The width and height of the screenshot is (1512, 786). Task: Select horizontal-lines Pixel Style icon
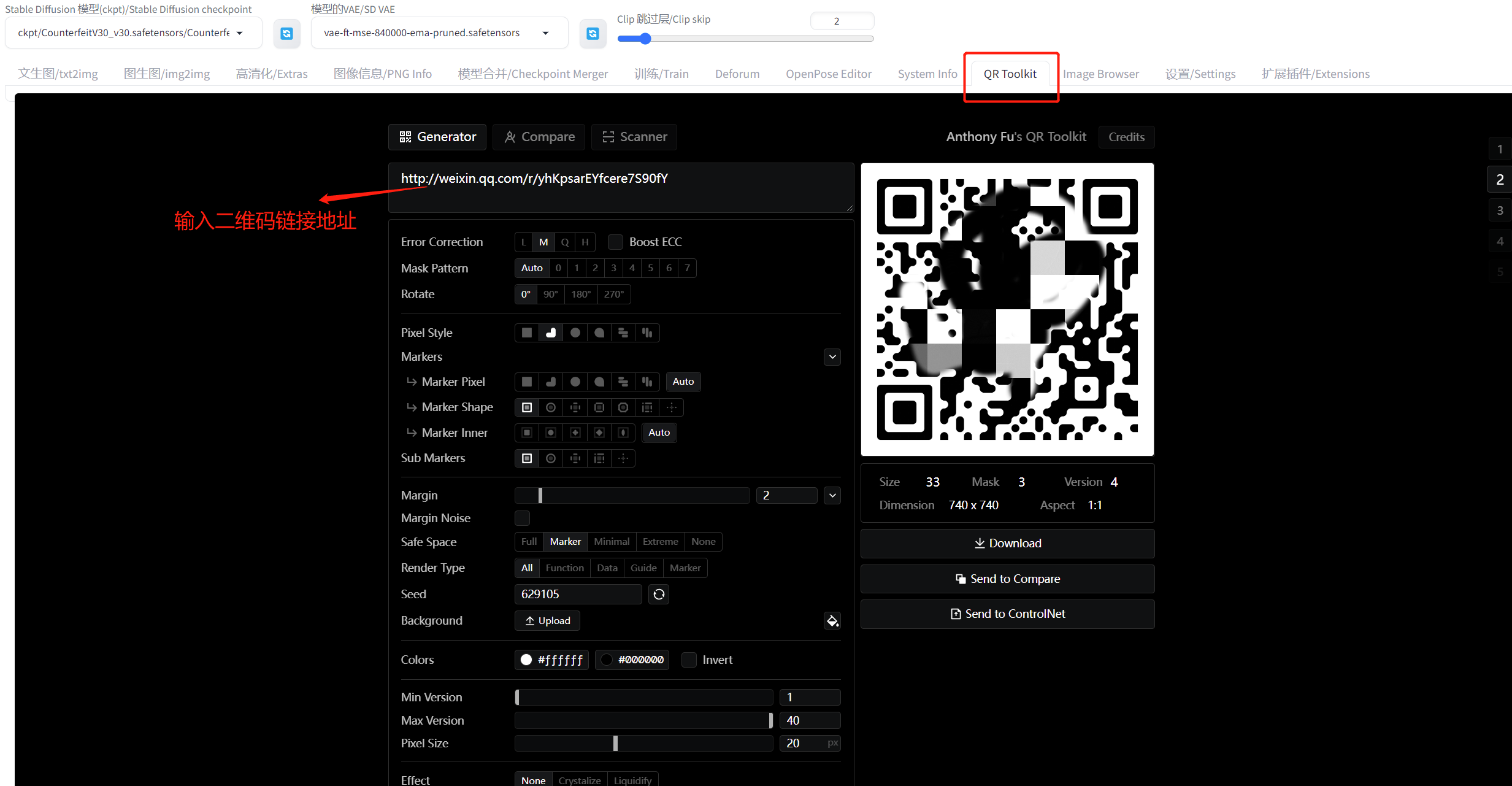tap(623, 333)
